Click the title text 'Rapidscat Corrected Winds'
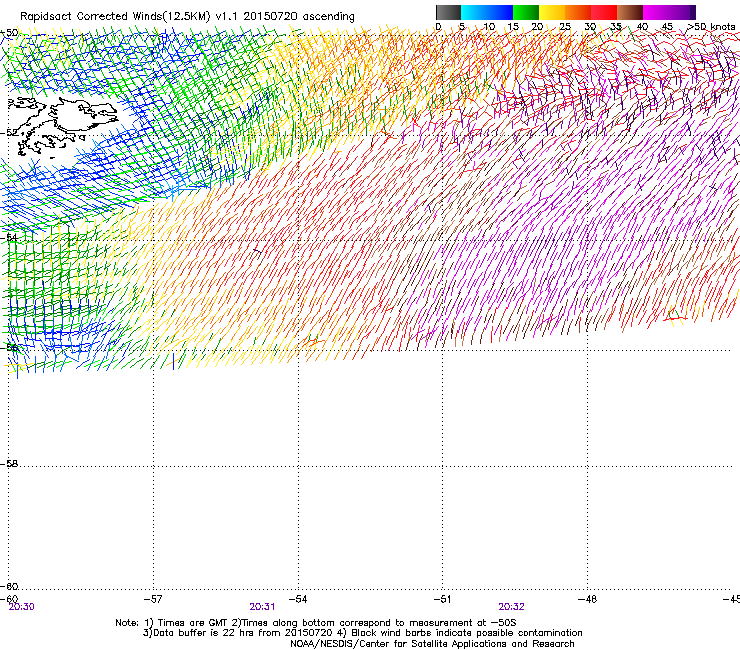740x650 pixels. 91,16
